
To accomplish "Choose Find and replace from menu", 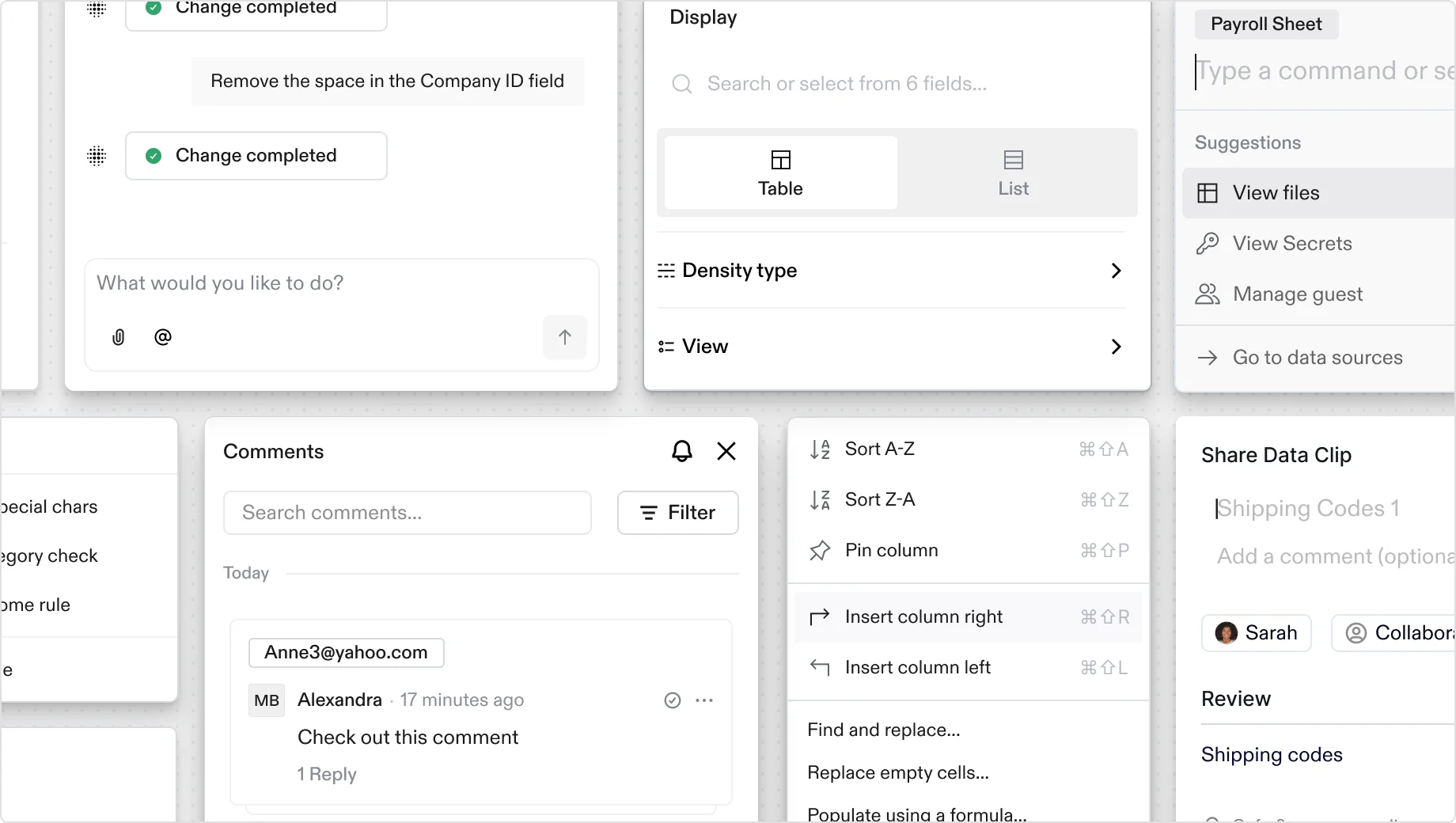I will 883,730.
